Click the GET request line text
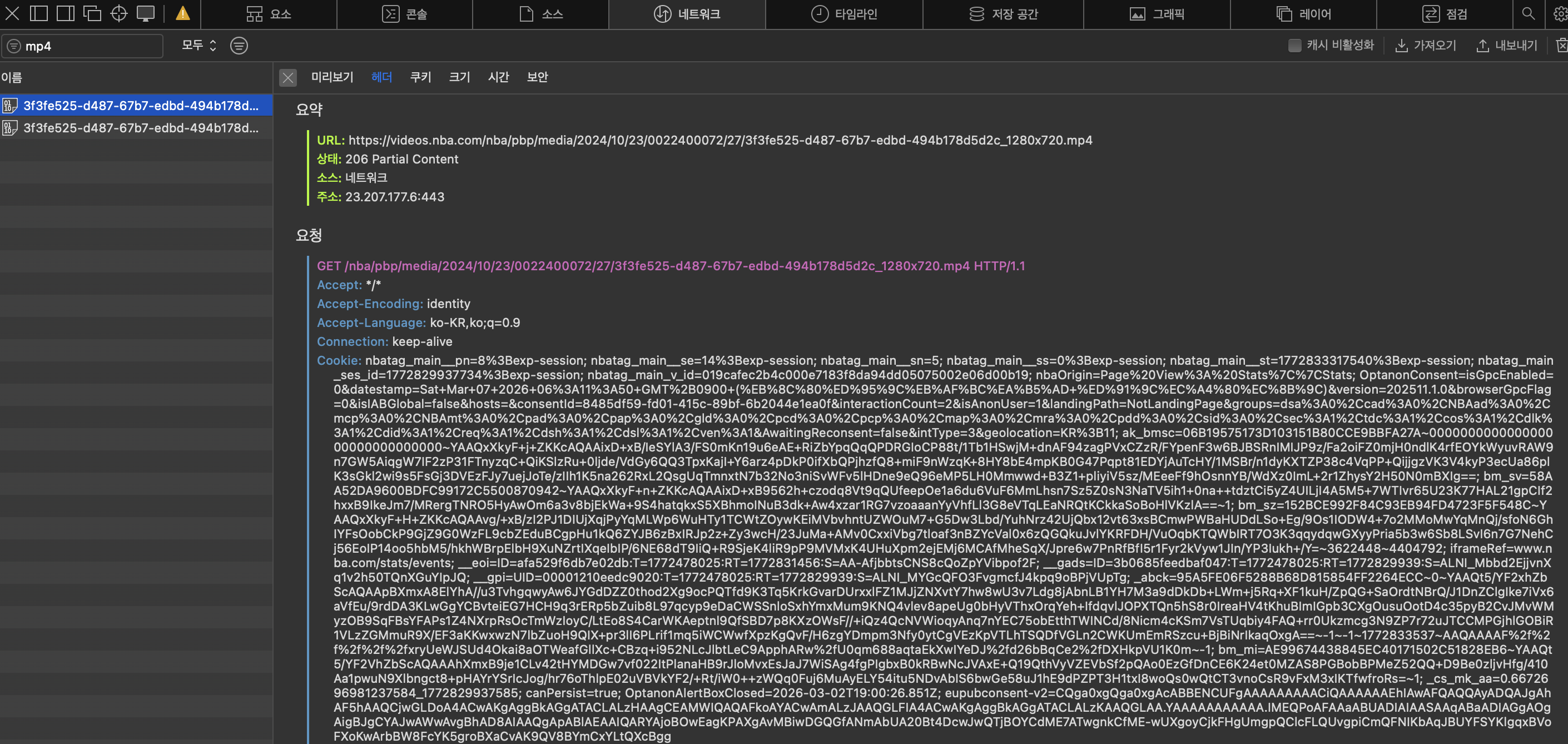 pos(671,266)
